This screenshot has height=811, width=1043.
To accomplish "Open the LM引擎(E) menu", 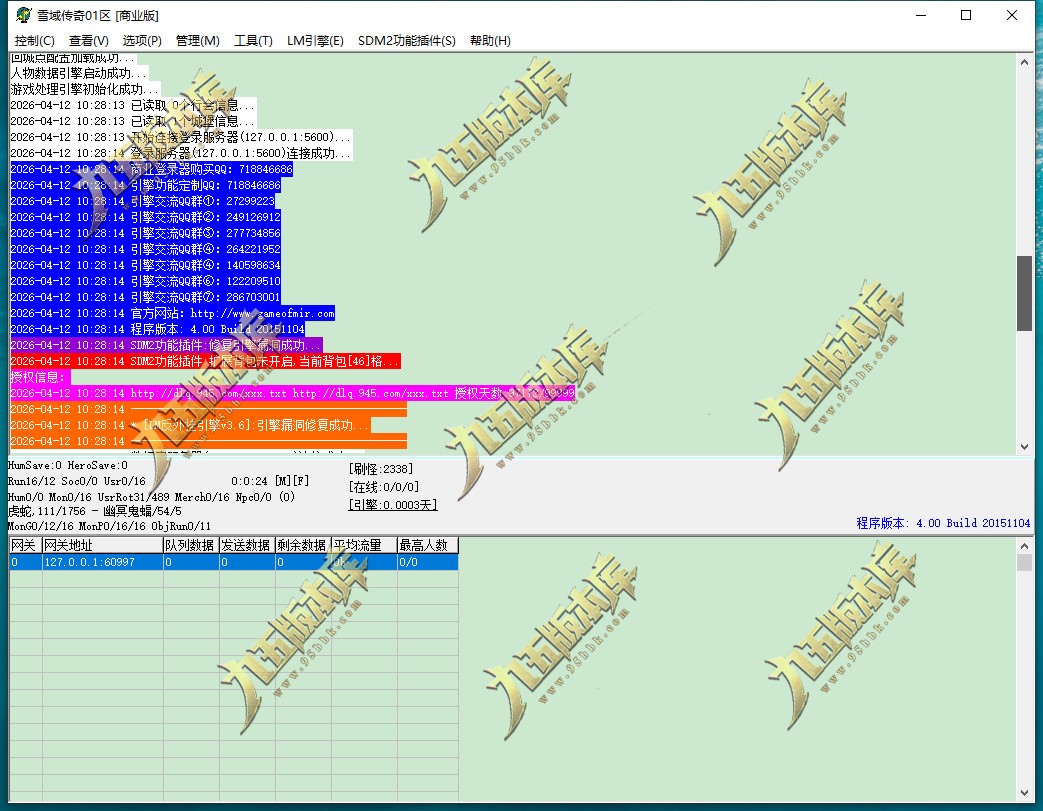I will pos(315,41).
